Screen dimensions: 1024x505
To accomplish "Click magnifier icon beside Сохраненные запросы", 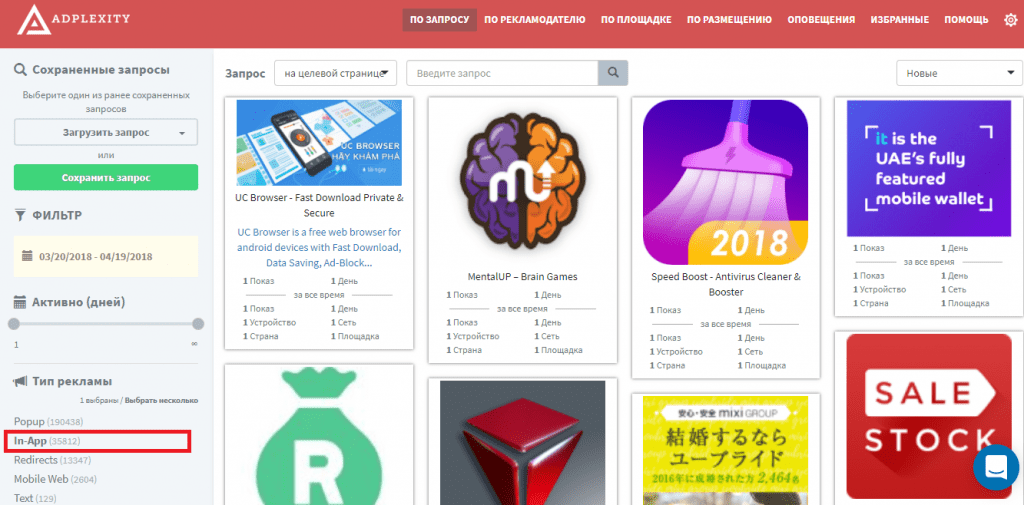I will tap(20, 70).
